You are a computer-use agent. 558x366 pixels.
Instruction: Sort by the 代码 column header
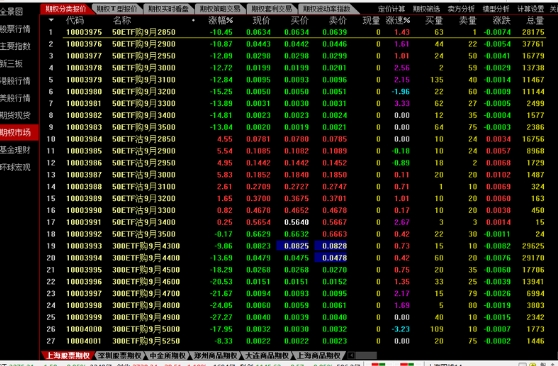tap(75, 21)
